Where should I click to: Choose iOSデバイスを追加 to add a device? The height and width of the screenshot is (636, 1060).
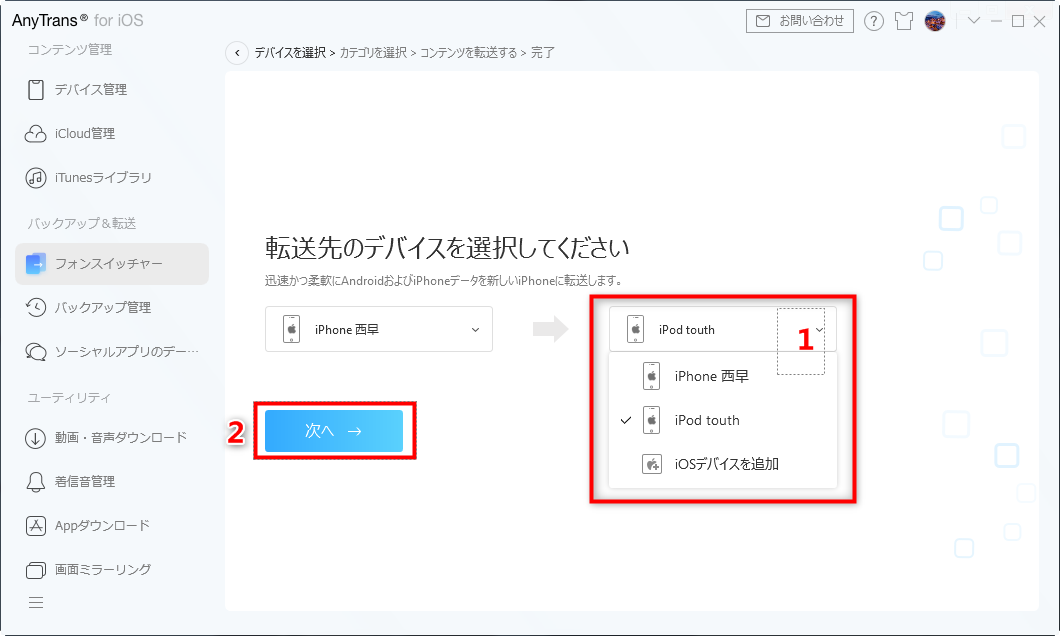coord(725,464)
